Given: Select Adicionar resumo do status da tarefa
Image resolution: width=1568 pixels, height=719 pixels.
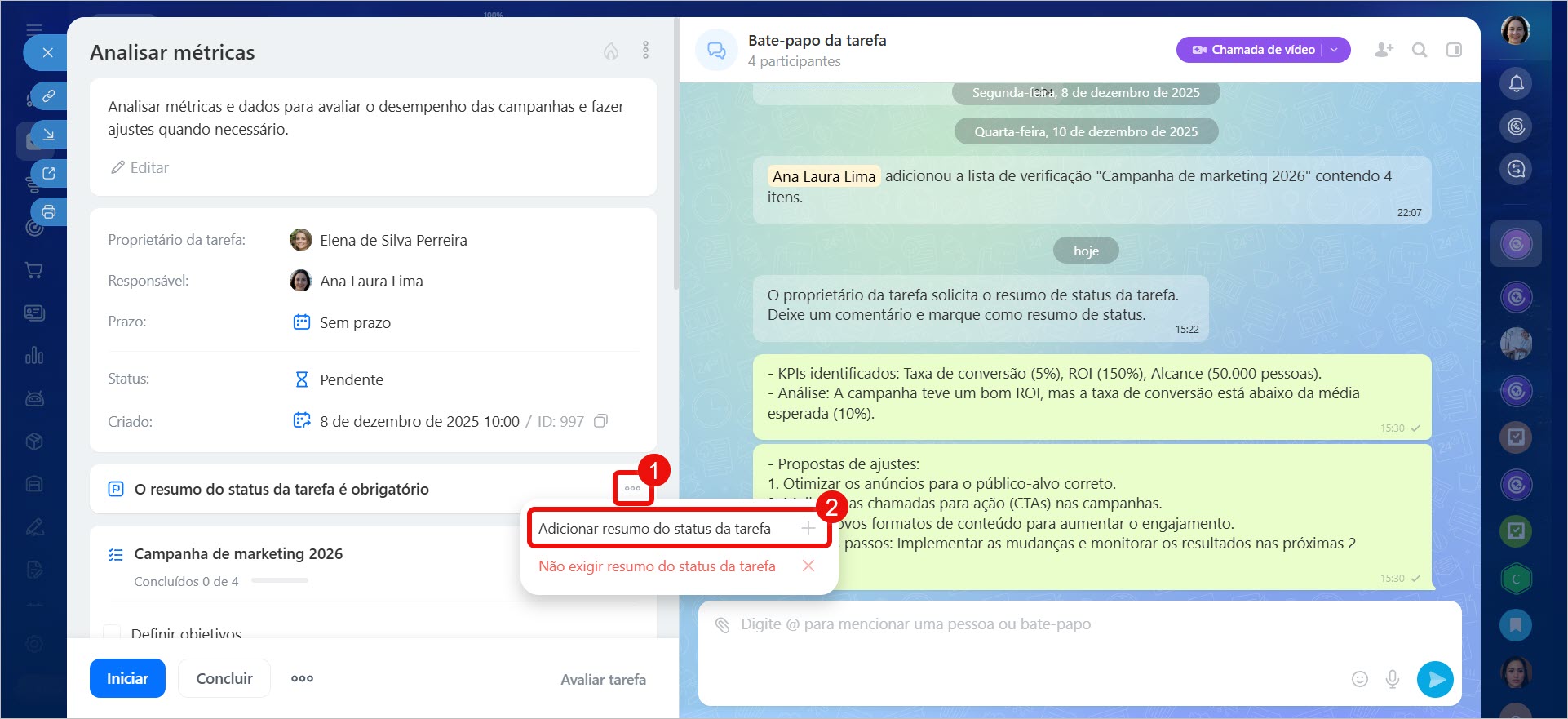Looking at the screenshot, I should [x=654, y=529].
